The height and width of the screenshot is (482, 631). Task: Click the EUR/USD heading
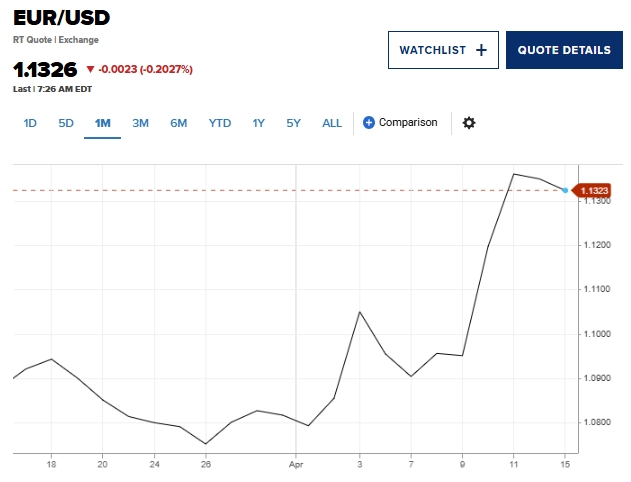[61, 18]
